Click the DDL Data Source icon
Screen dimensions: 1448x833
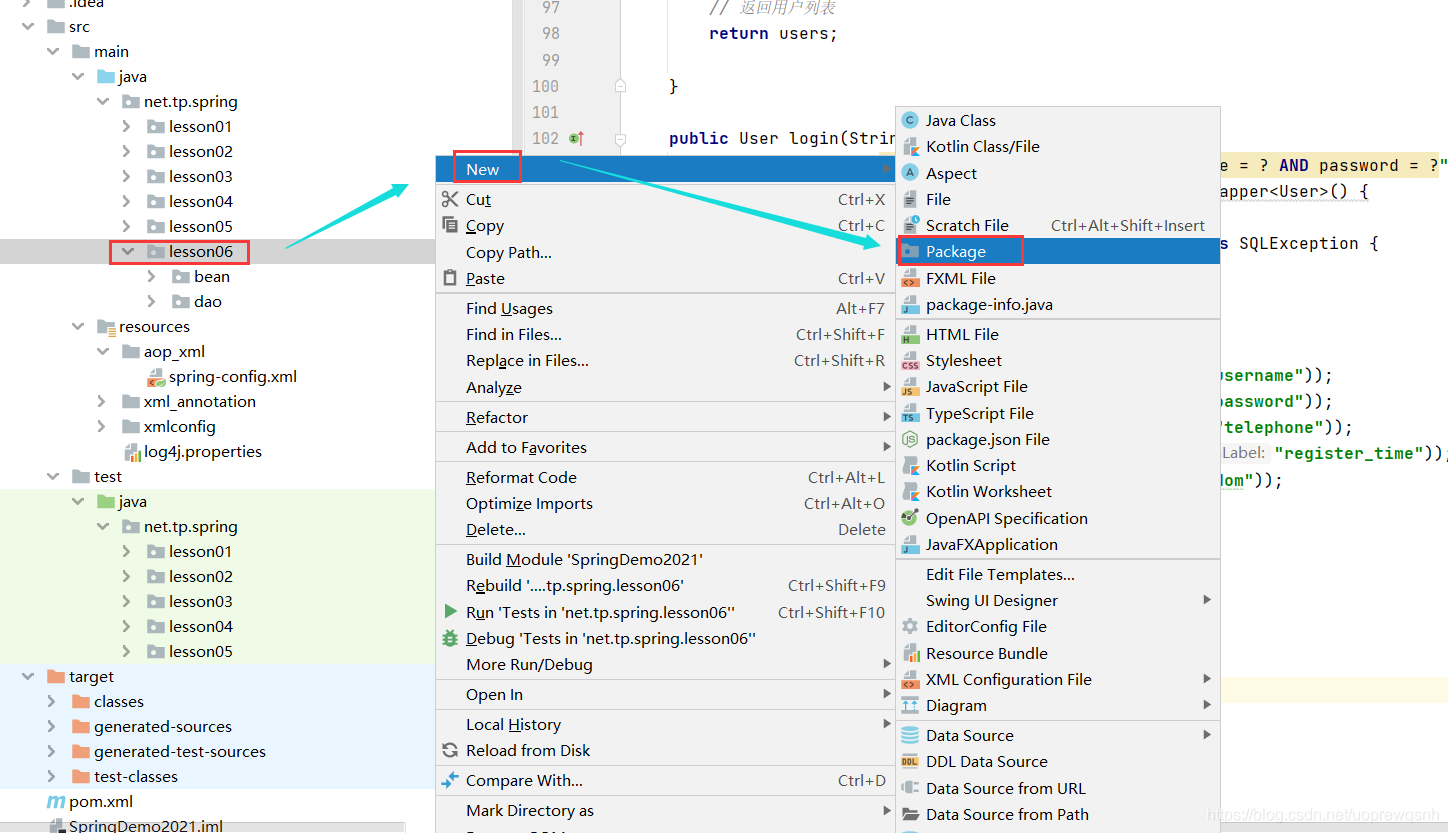tap(910, 761)
